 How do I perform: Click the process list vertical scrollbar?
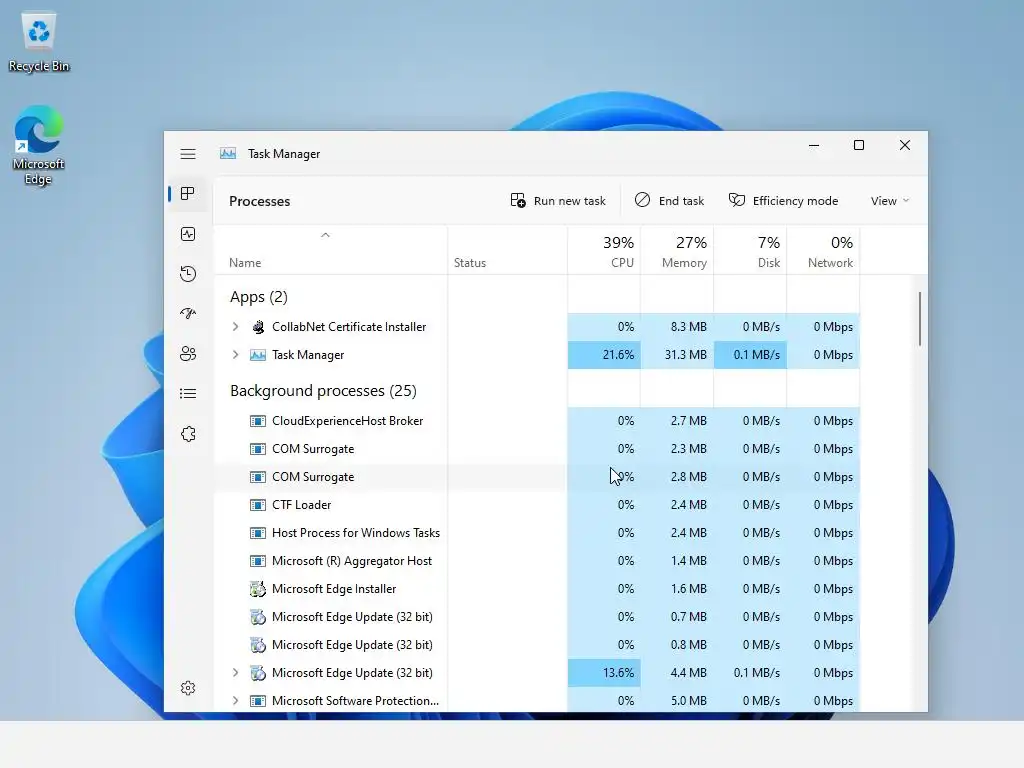tap(920, 319)
